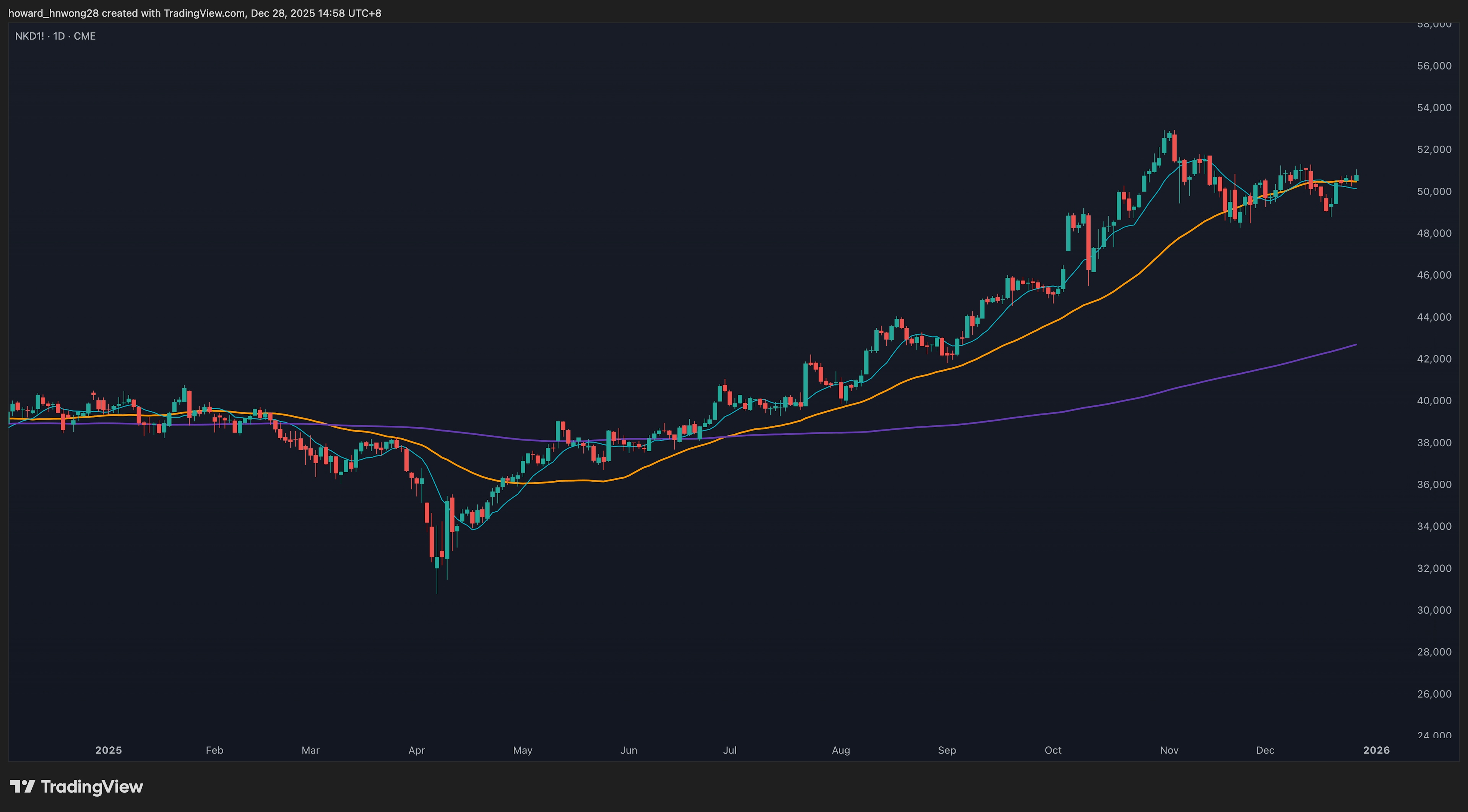This screenshot has height=812, width=1468.
Task: Click the Oct label on time axis
Action: (1052, 750)
